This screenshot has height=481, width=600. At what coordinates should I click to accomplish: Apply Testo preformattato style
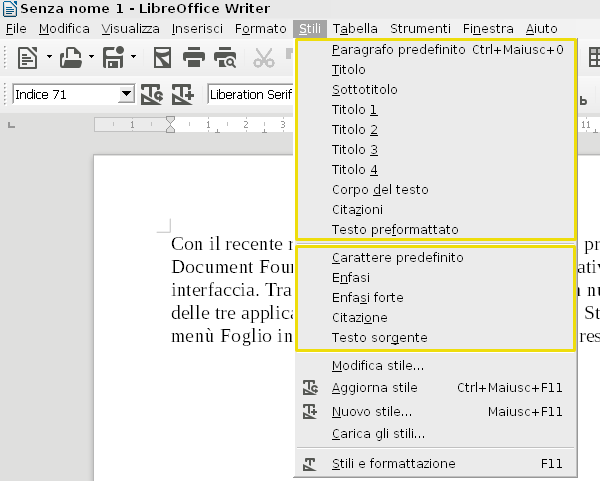click(x=435, y=230)
